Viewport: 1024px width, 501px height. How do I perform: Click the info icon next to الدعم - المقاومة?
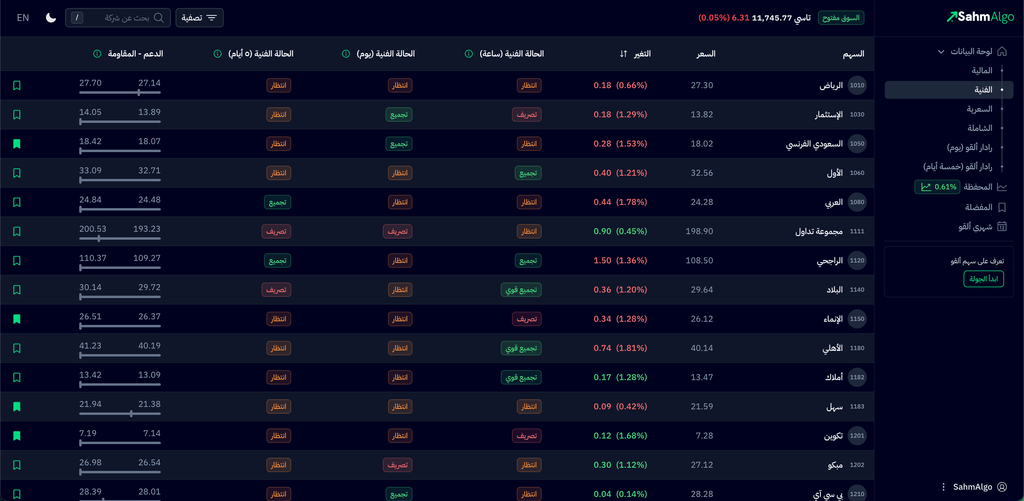(97, 54)
